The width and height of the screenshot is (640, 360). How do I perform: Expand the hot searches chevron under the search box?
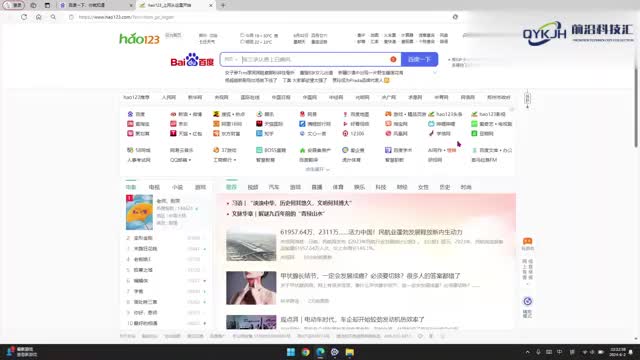tap(435, 73)
